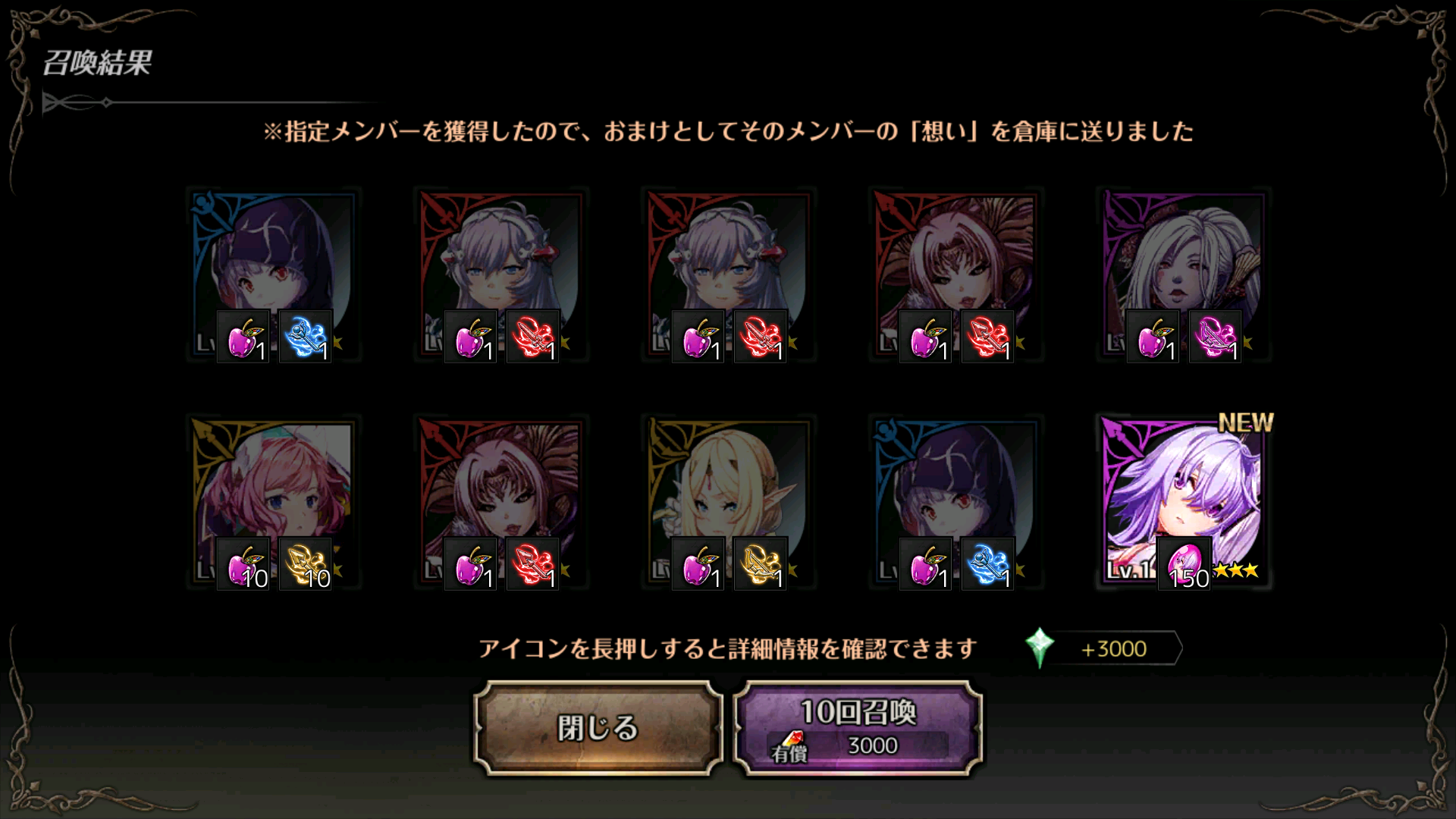Select the second top silver-haired maid portrait
Viewport: 1456px width, 819px height.
tap(501, 275)
